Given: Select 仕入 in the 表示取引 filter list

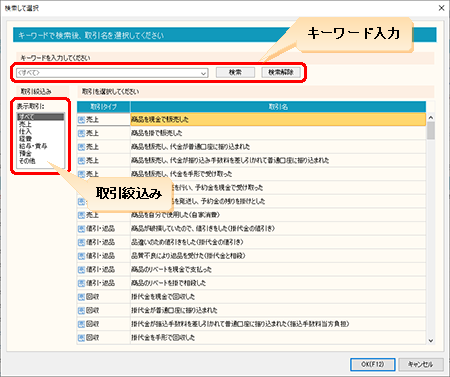Looking at the screenshot, I should click(40, 131).
